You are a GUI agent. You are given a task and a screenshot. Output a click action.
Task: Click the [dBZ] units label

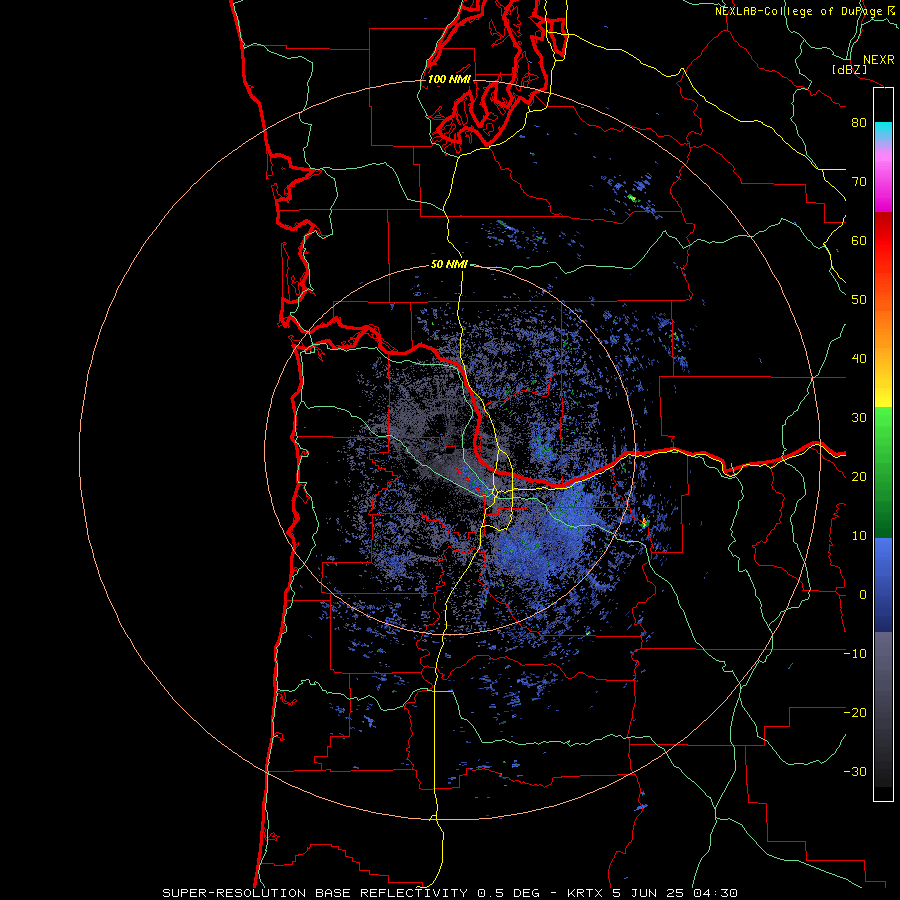849,70
